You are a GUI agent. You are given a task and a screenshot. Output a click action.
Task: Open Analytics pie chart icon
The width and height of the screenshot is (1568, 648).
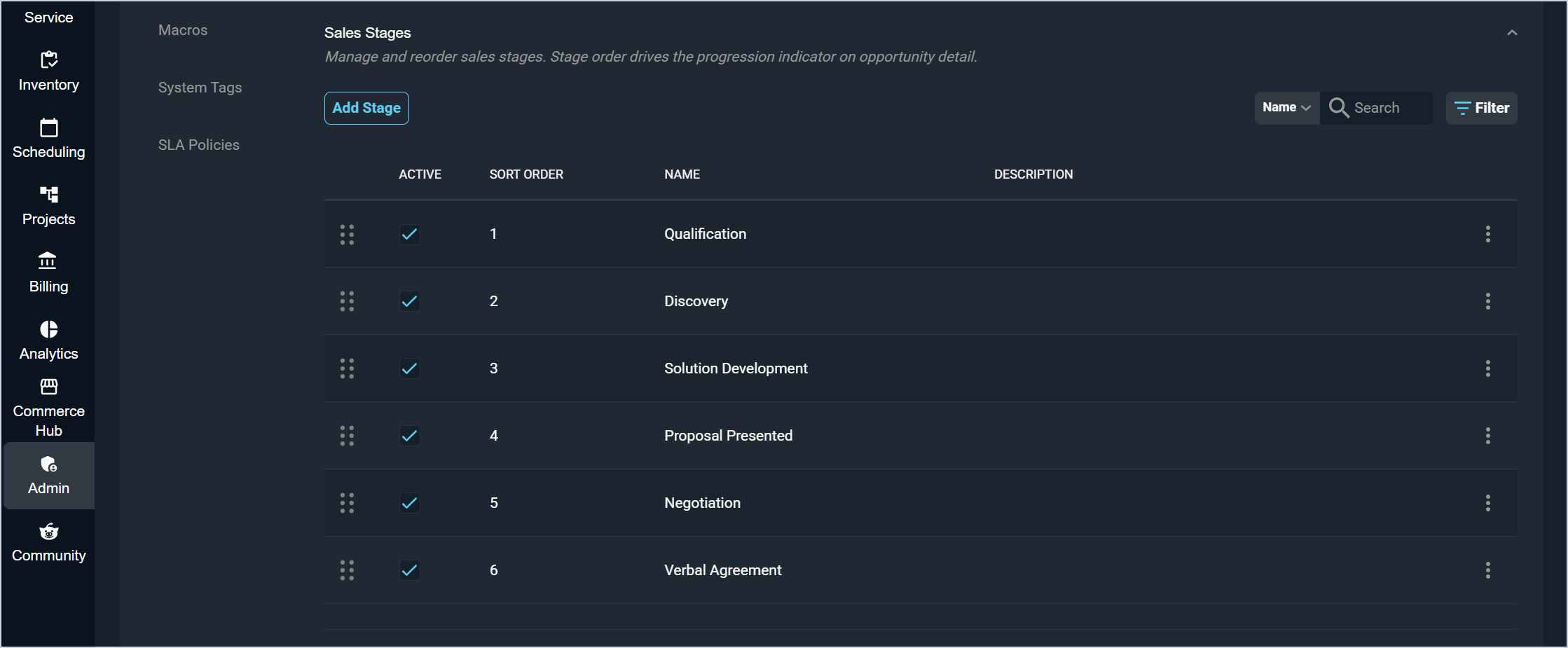click(48, 329)
